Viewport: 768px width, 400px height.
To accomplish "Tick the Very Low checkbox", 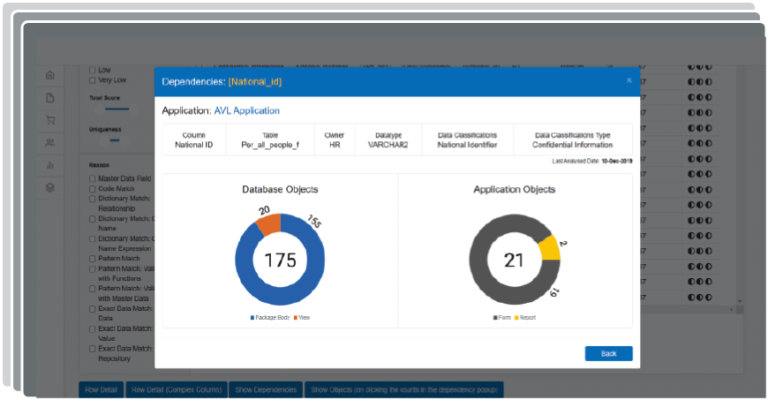I will [93, 80].
